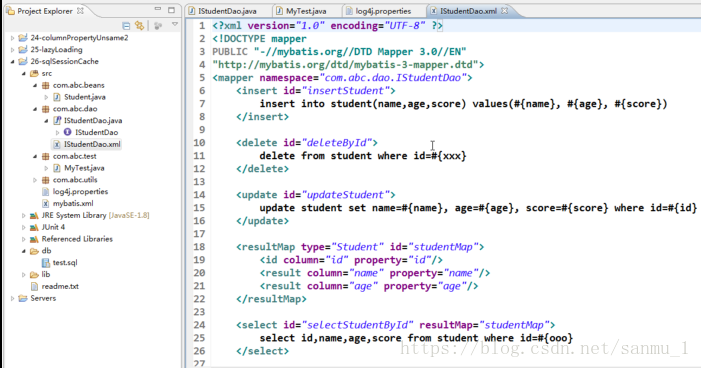Expand JRE System Library node
Screen dimensions: 701x368
click(x=24, y=216)
